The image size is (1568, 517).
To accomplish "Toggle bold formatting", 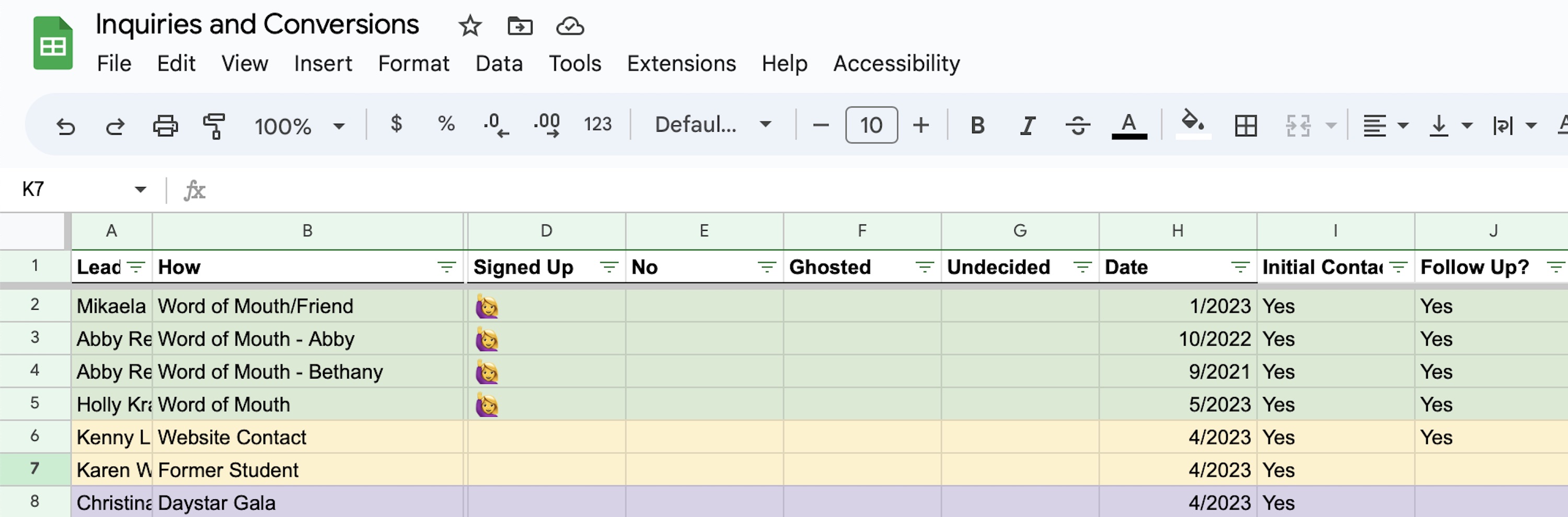I will (977, 126).
